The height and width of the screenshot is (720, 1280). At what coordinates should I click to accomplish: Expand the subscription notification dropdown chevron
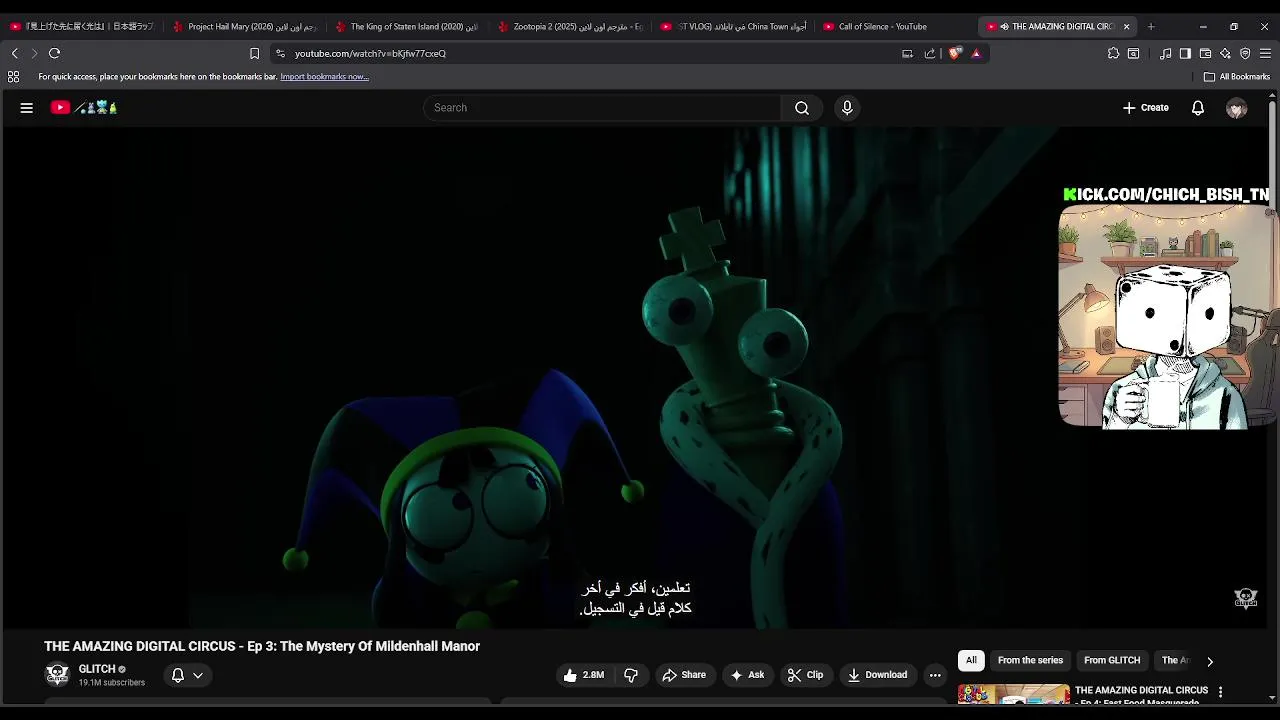tap(198, 675)
